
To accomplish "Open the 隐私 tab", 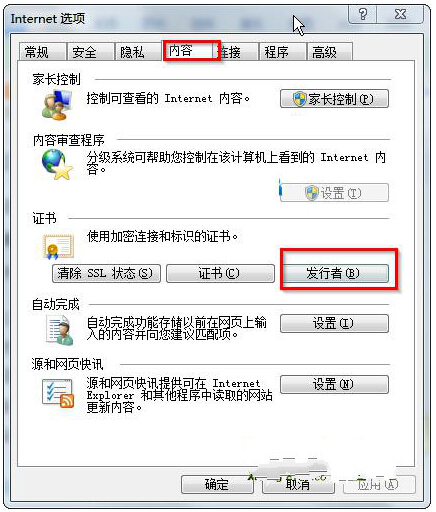I will (x=137, y=52).
